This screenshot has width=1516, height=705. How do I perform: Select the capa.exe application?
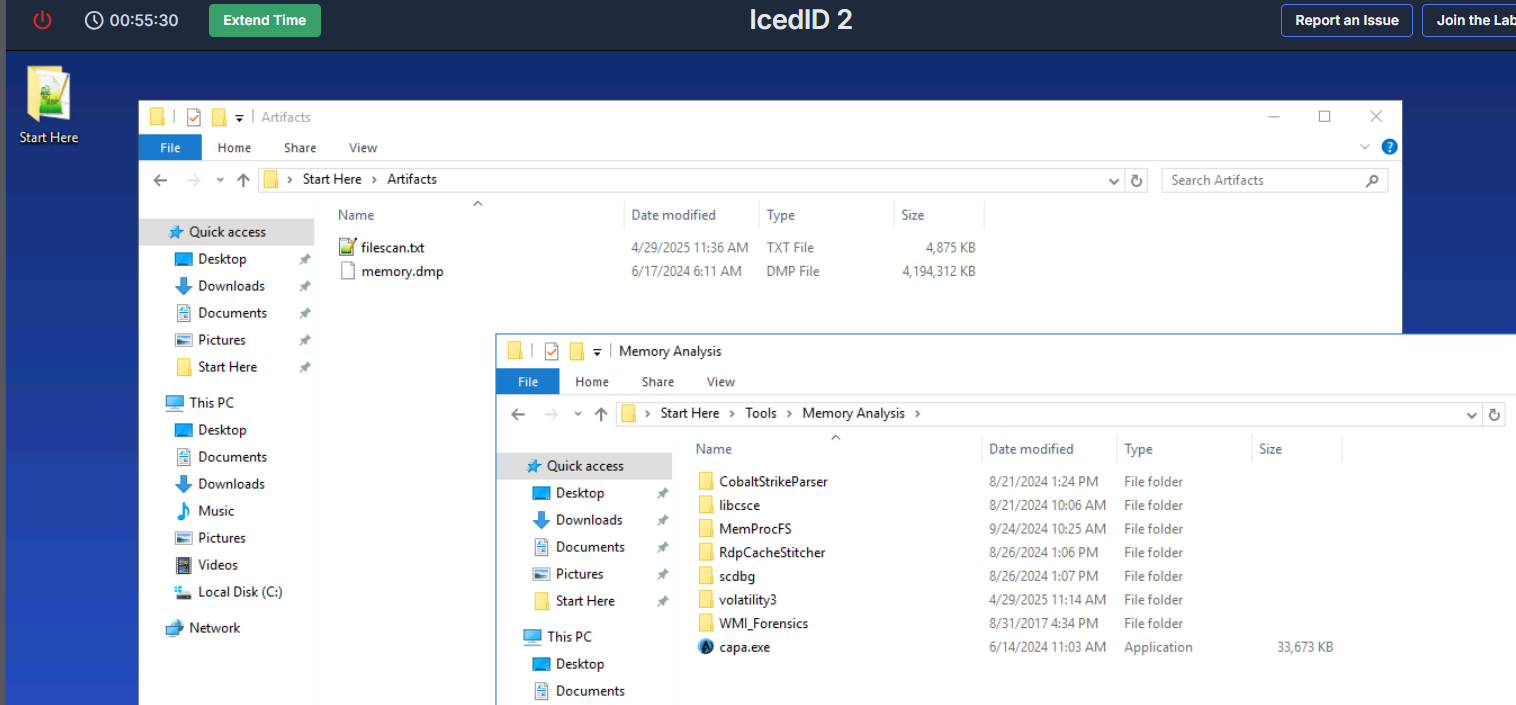click(x=745, y=647)
